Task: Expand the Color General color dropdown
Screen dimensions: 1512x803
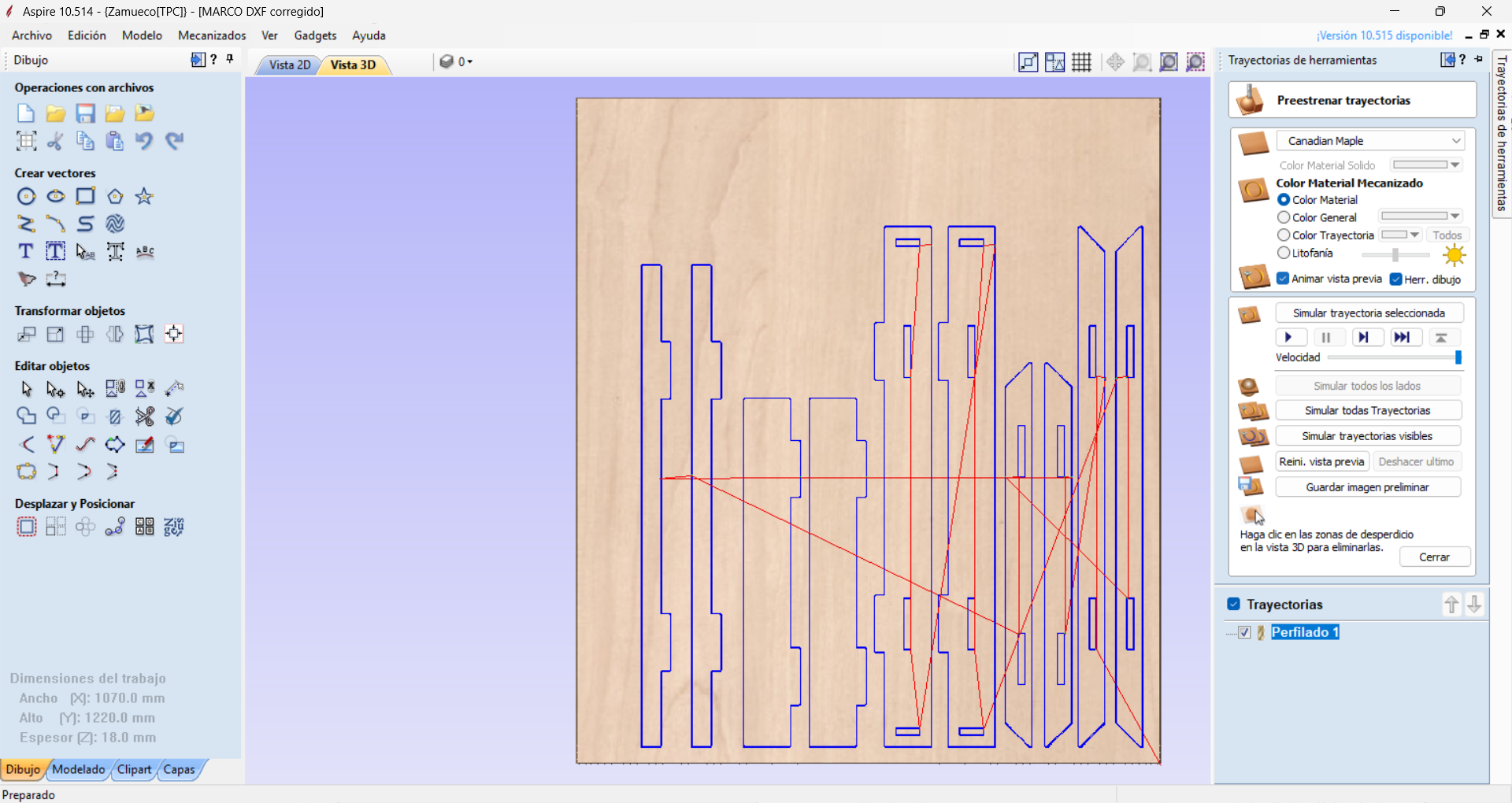Action: click(x=1421, y=216)
